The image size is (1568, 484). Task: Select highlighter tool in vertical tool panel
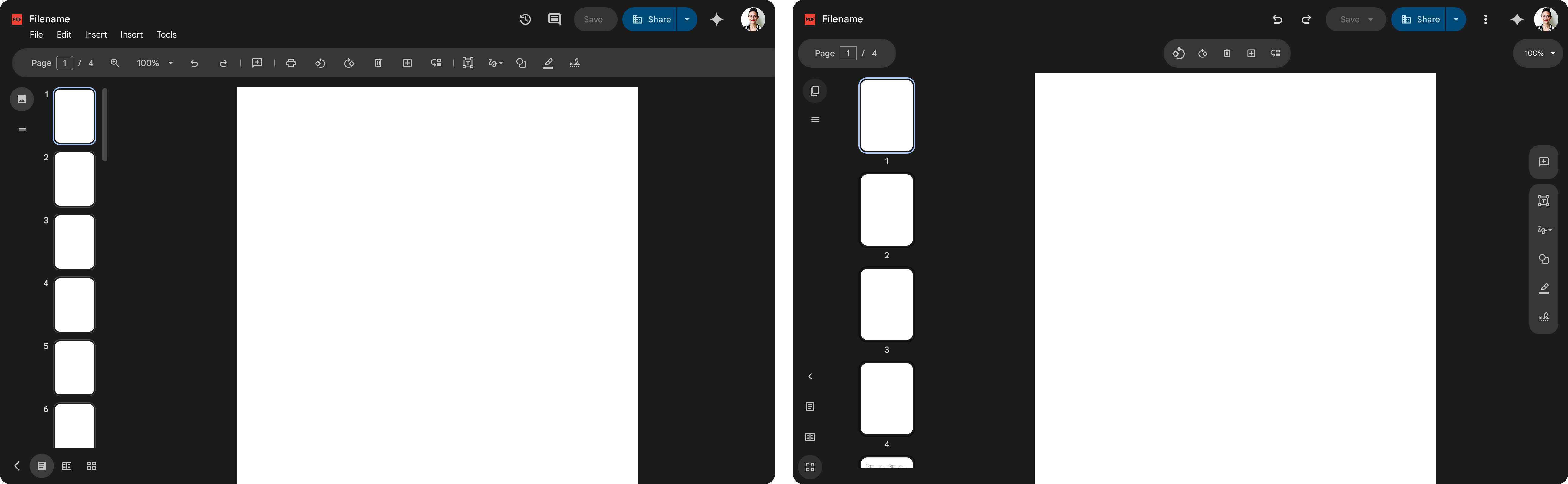(x=1544, y=289)
